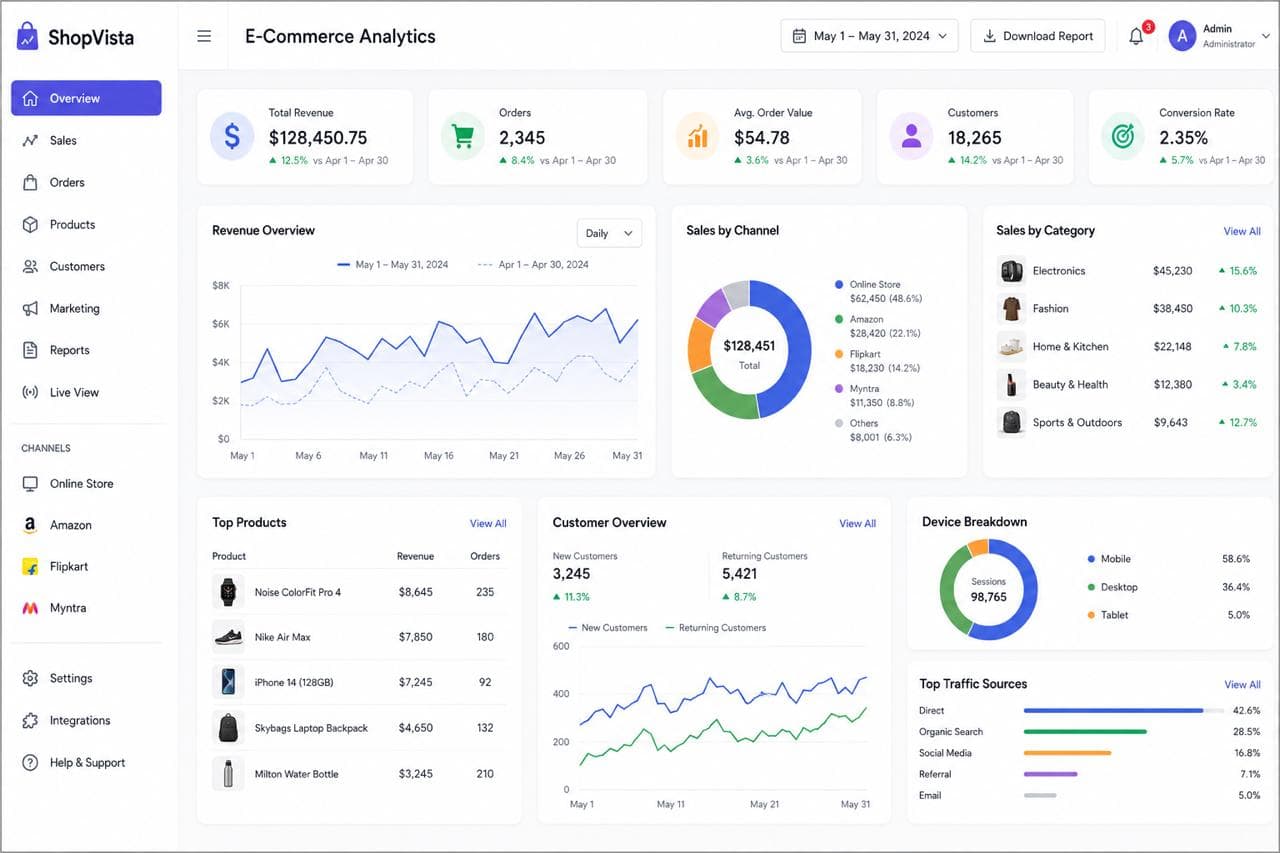Click the Admin avatar circle
The width and height of the screenshot is (1280, 853).
tap(1182, 36)
